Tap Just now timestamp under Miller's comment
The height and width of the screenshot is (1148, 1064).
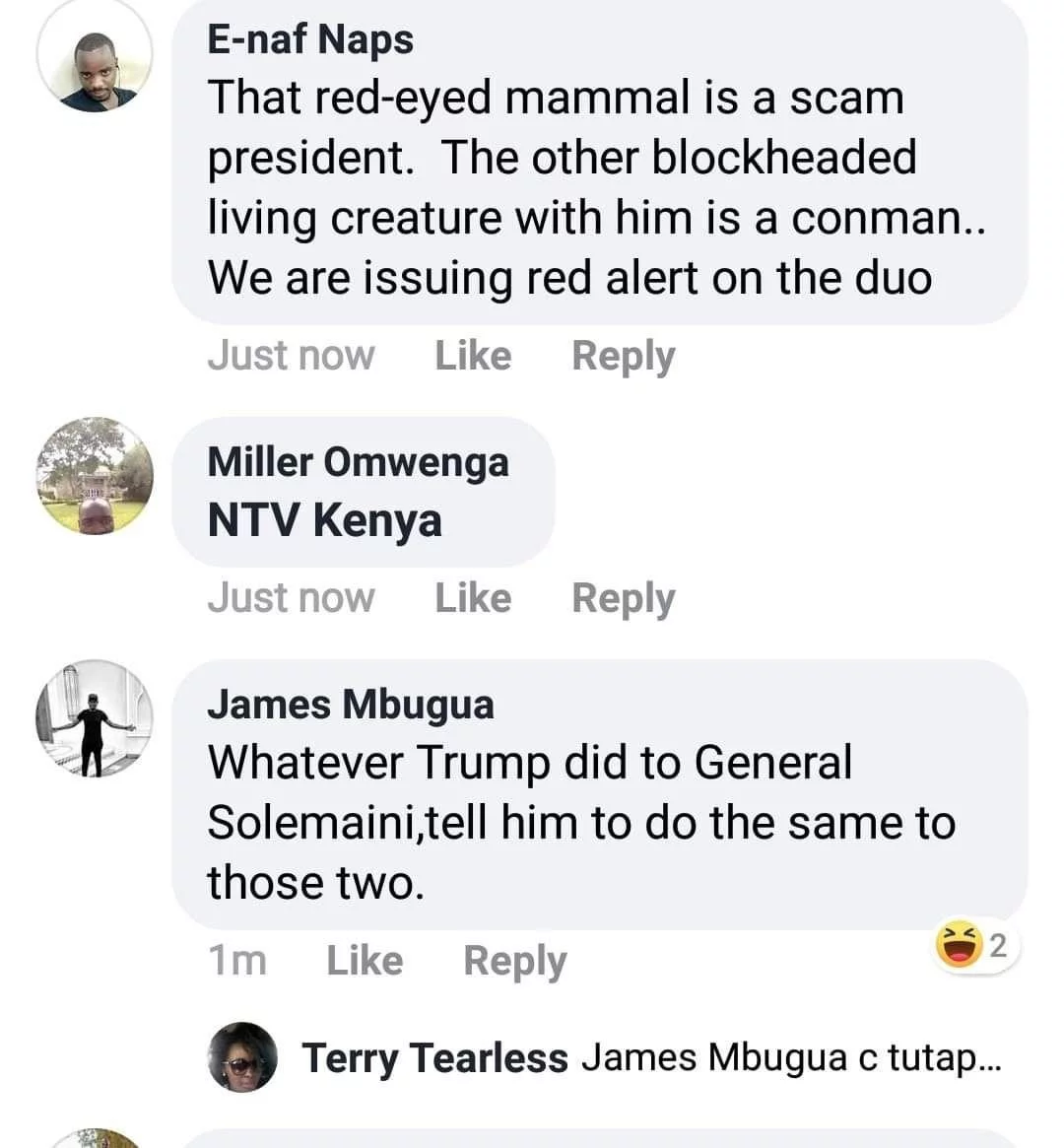coord(291,598)
